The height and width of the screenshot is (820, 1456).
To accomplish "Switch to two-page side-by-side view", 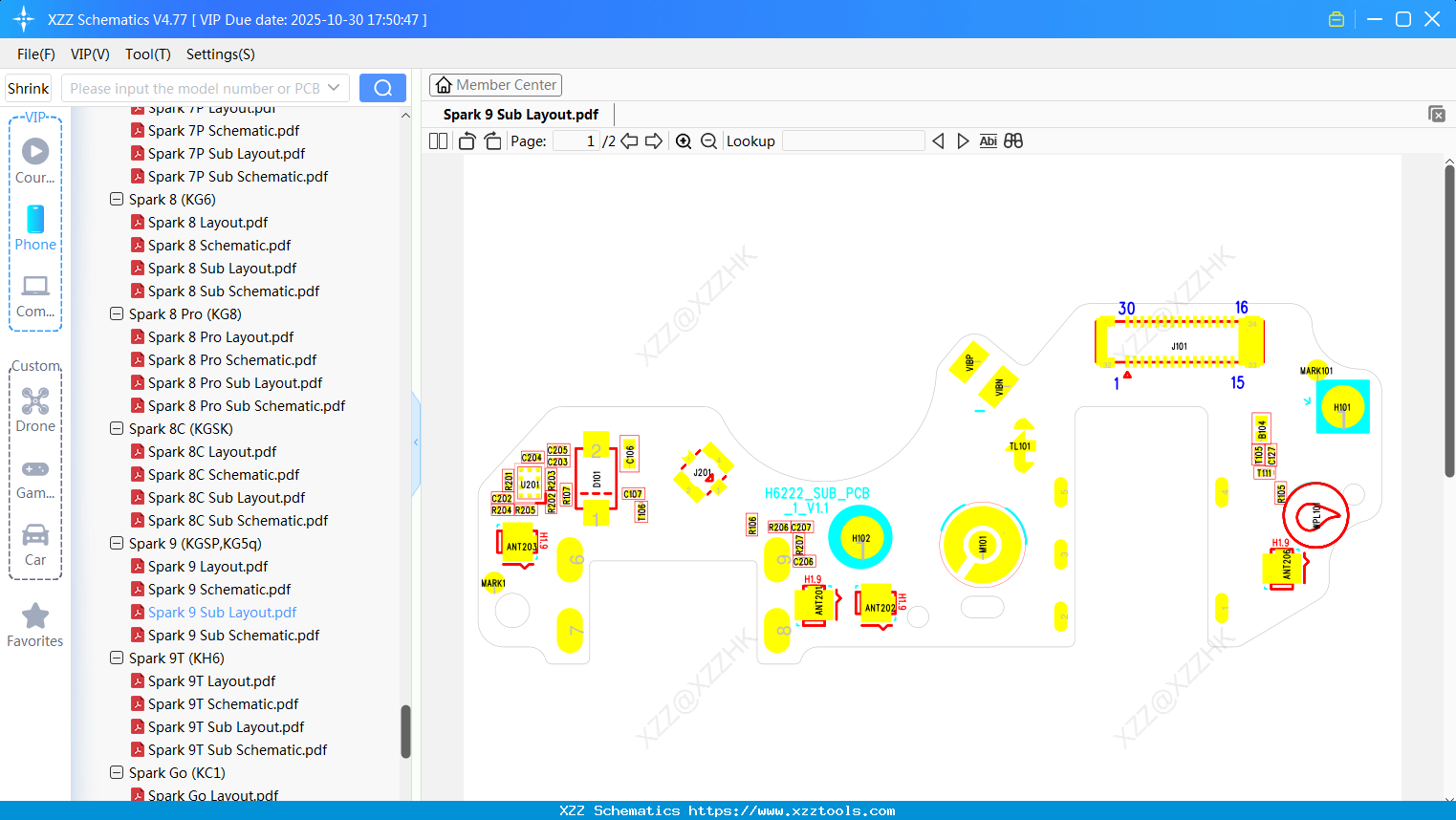I will pos(437,140).
